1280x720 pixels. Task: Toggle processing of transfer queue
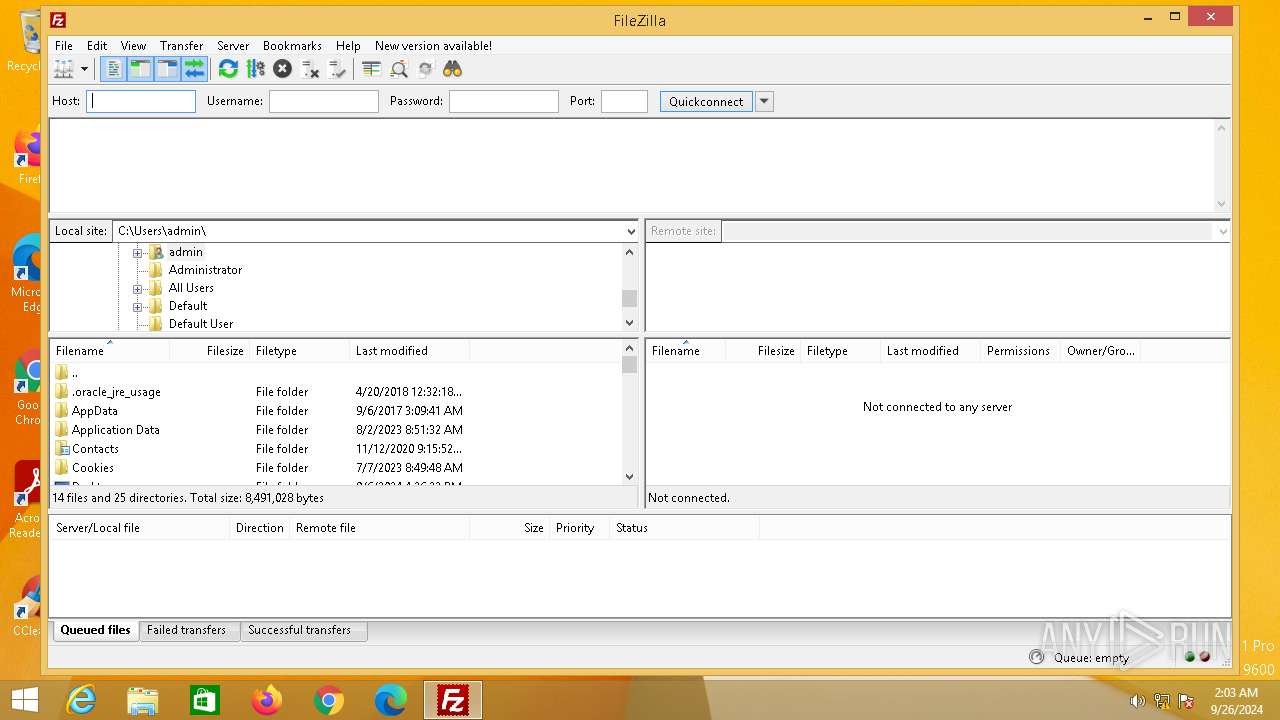coord(255,69)
